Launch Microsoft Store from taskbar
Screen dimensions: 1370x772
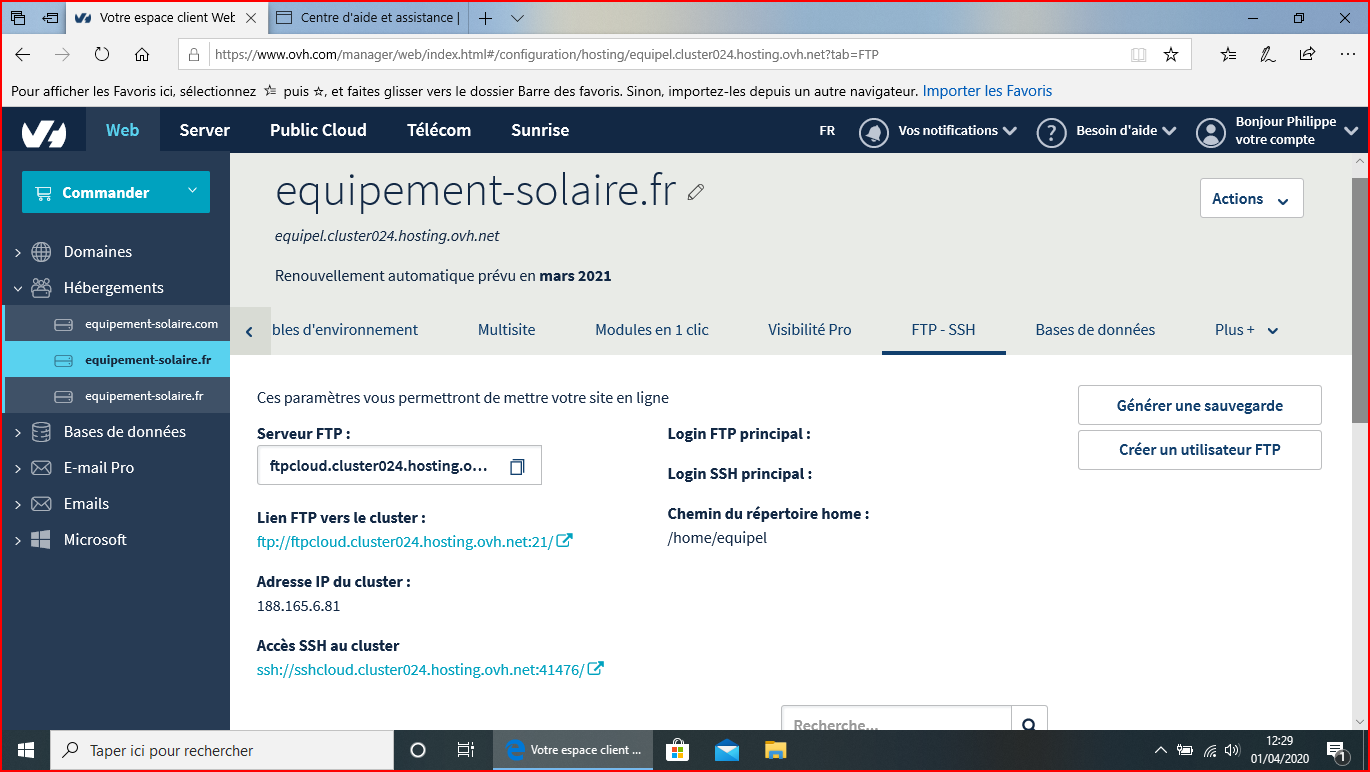[x=678, y=750]
